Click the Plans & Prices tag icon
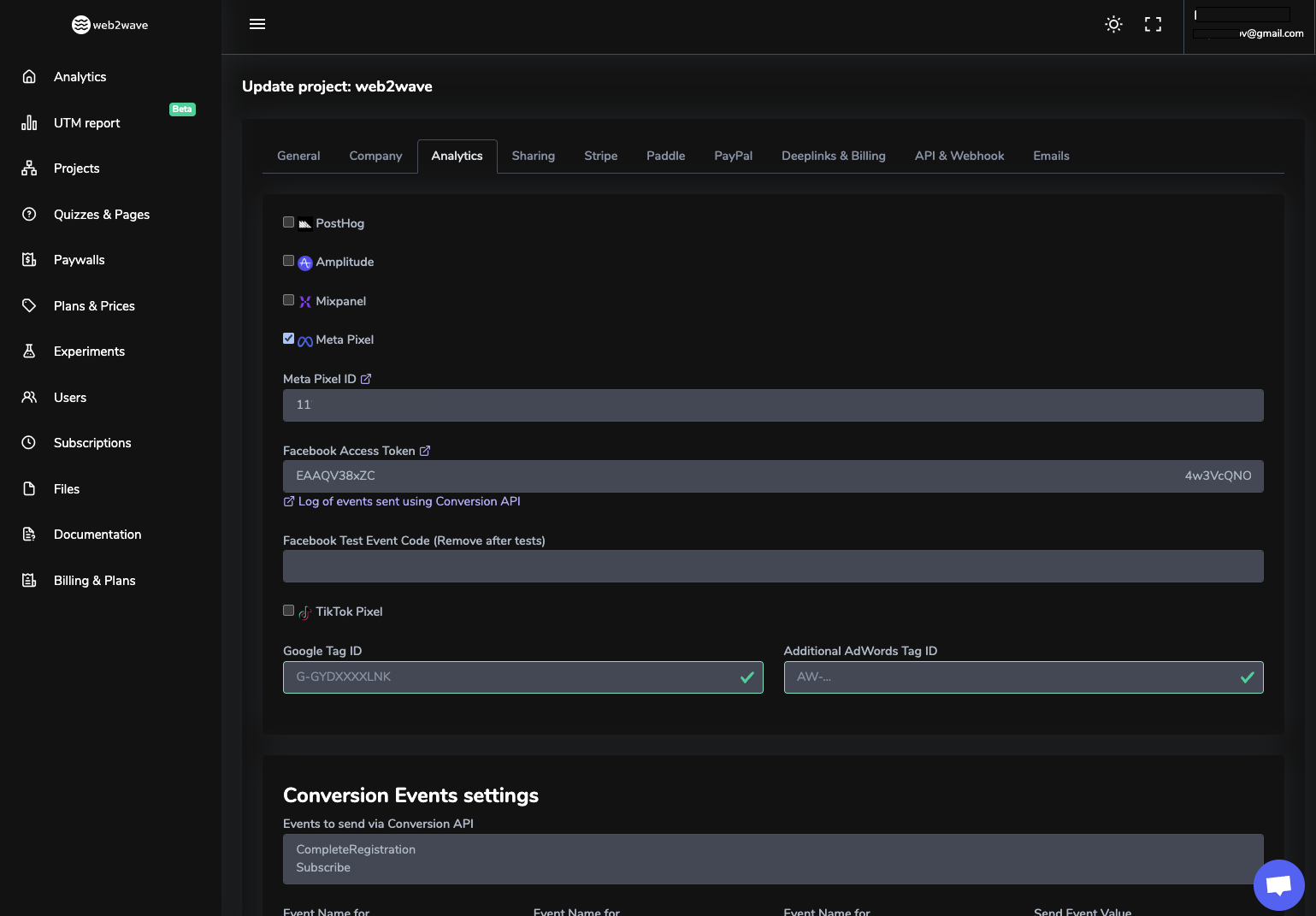The width and height of the screenshot is (1316, 916). click(x=29, y=306)
